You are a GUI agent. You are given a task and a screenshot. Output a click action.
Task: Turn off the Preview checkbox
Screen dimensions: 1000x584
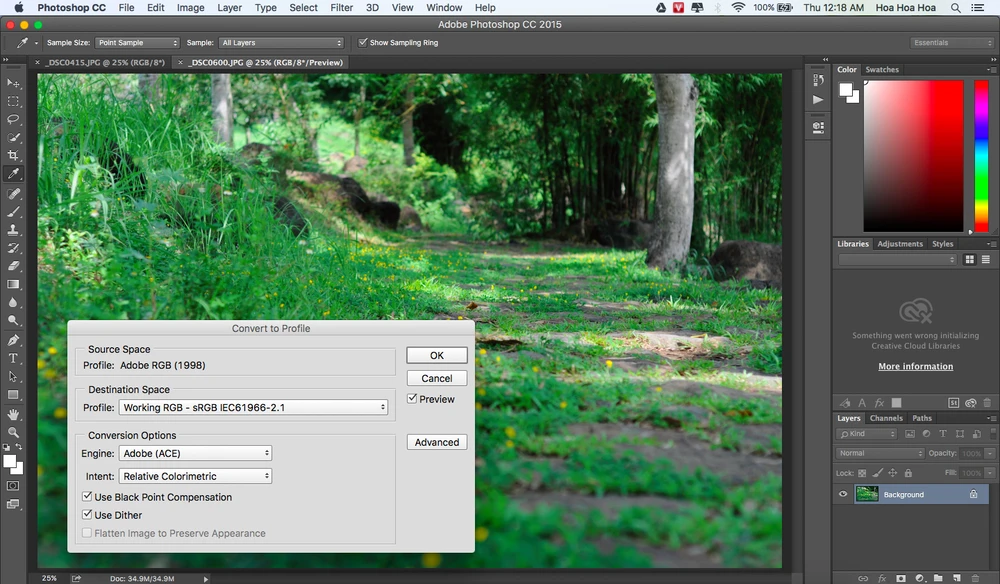click(413, 399)
